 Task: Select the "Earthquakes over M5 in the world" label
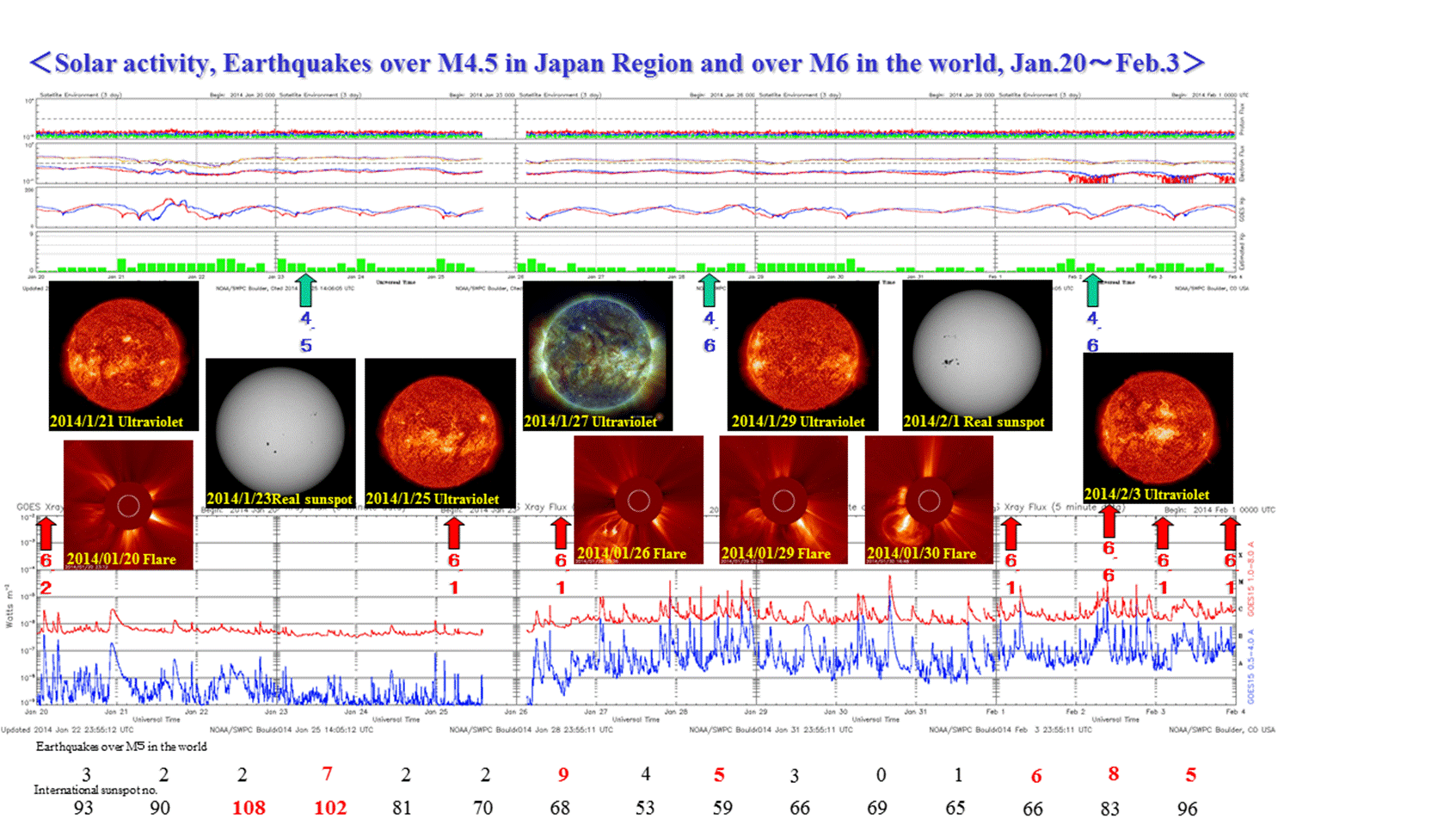(121, 747)
